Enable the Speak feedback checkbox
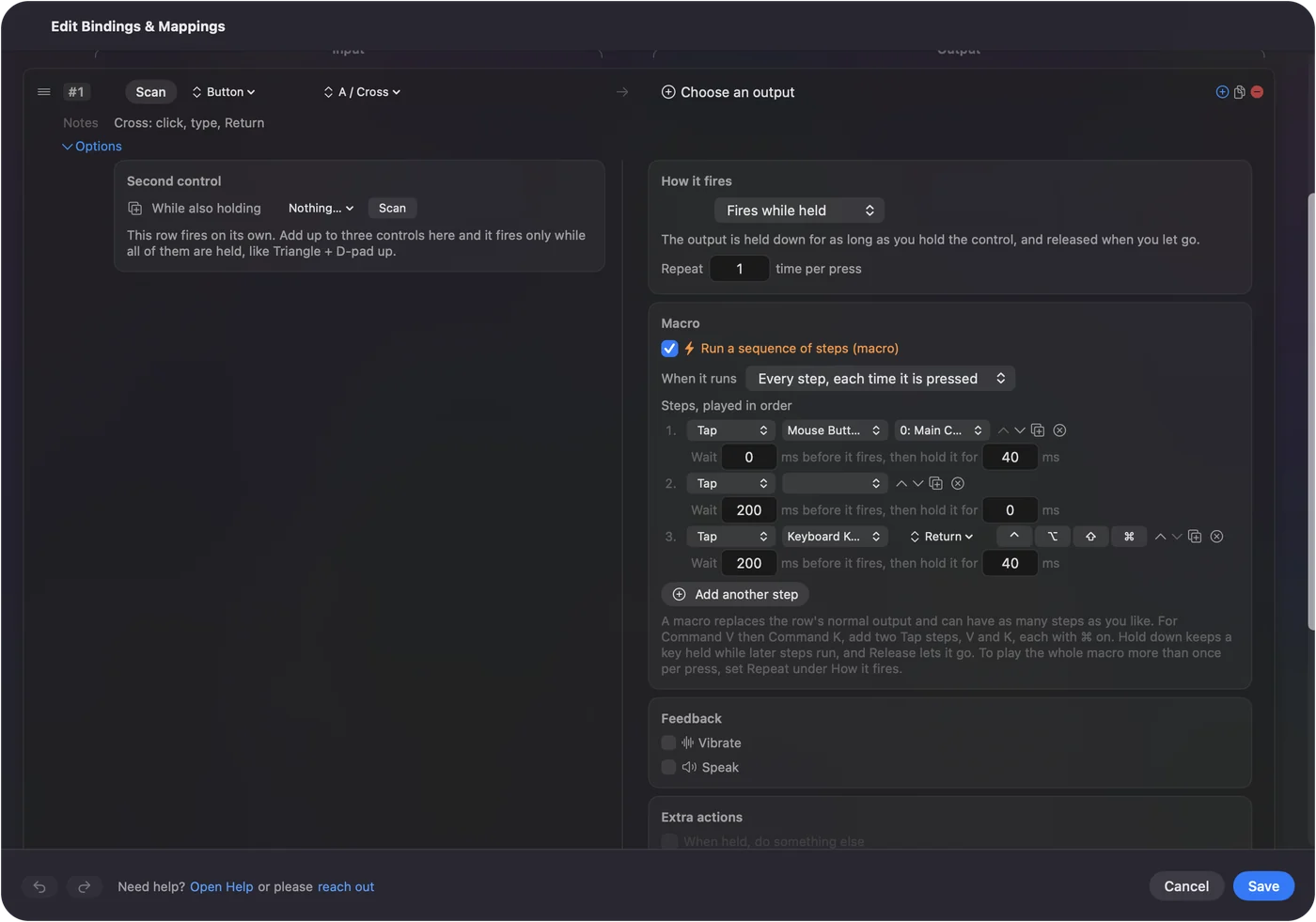This screenshot has height=922, width=1316. tap(668, 767)
